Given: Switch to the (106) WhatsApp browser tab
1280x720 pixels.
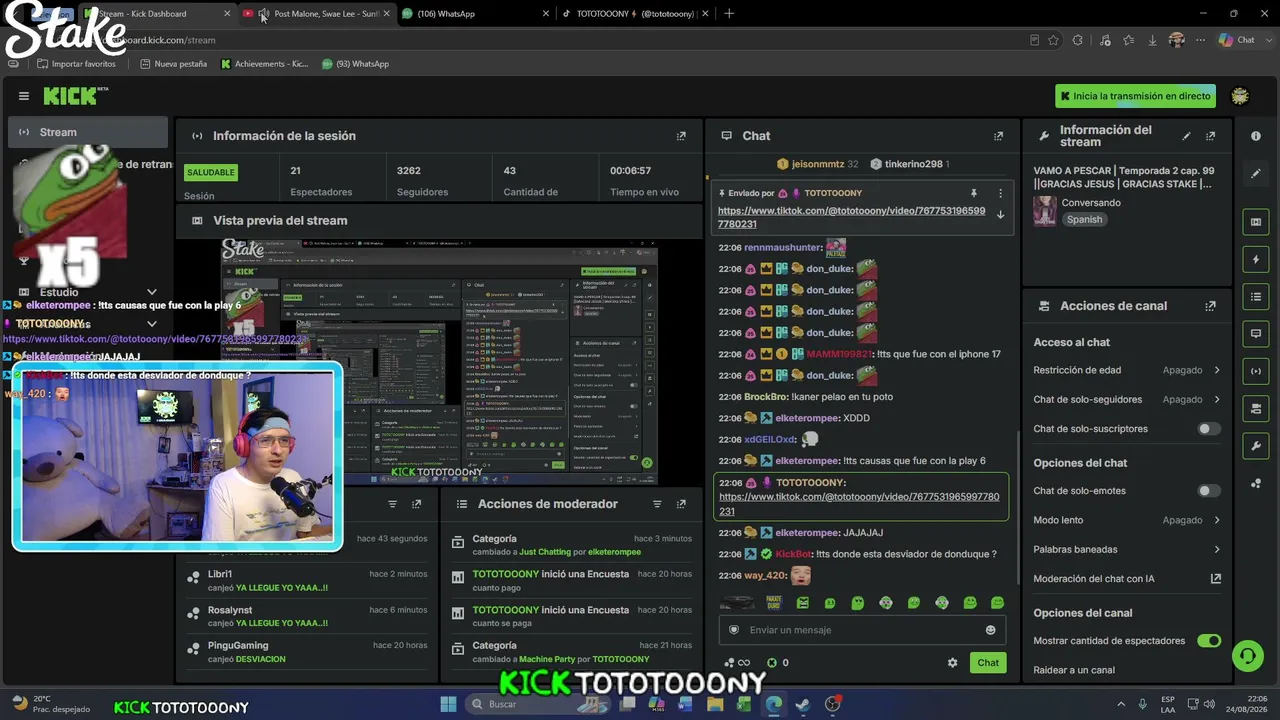Looking at the screenshot, I should (x=476, y=14).
